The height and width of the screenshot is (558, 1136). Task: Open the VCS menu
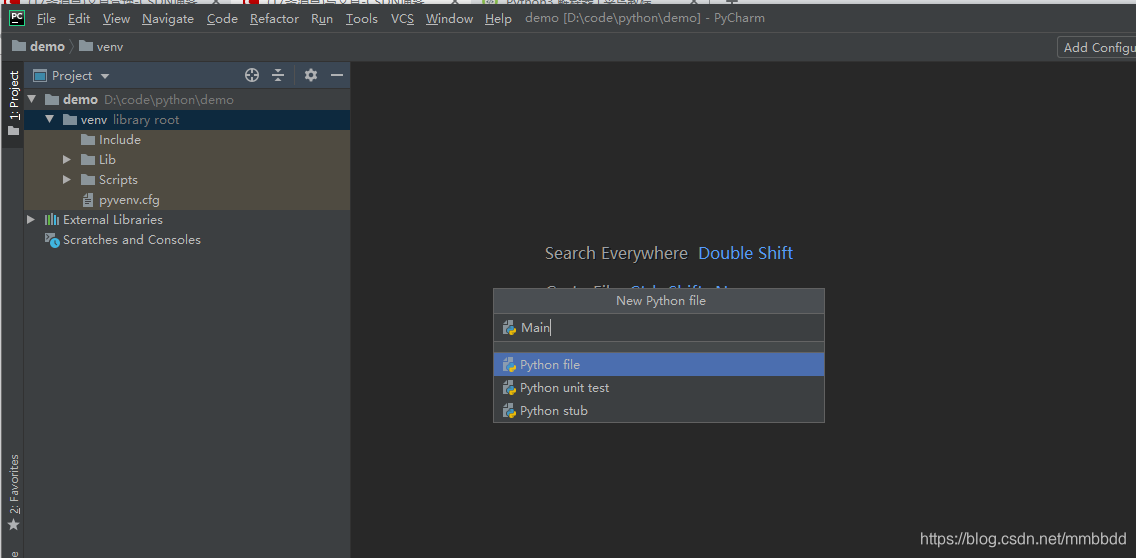click(x=402, y=19)
